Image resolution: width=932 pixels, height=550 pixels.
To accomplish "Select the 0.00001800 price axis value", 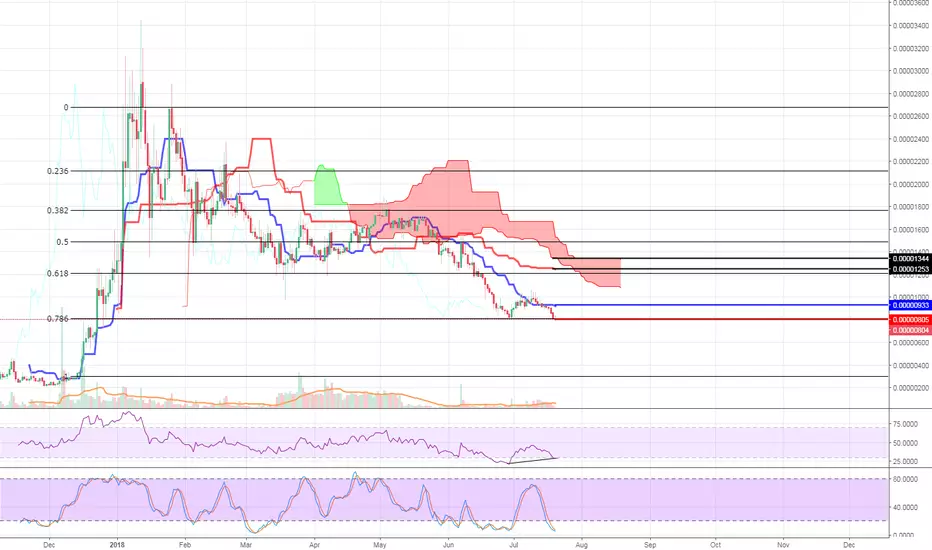I will point(911,207).
